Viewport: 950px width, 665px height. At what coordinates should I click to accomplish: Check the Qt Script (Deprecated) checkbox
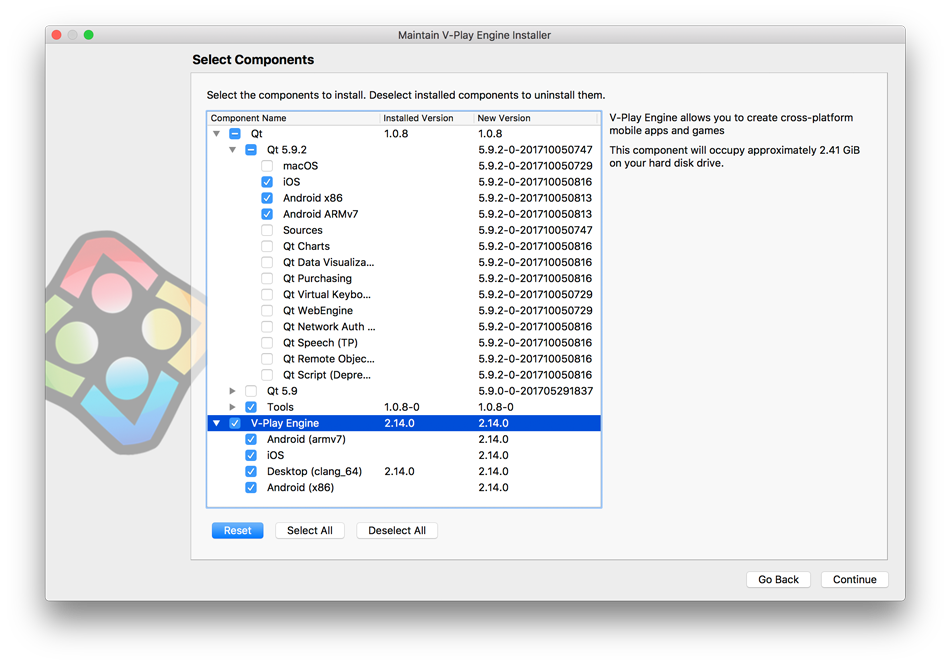(267, 375)
